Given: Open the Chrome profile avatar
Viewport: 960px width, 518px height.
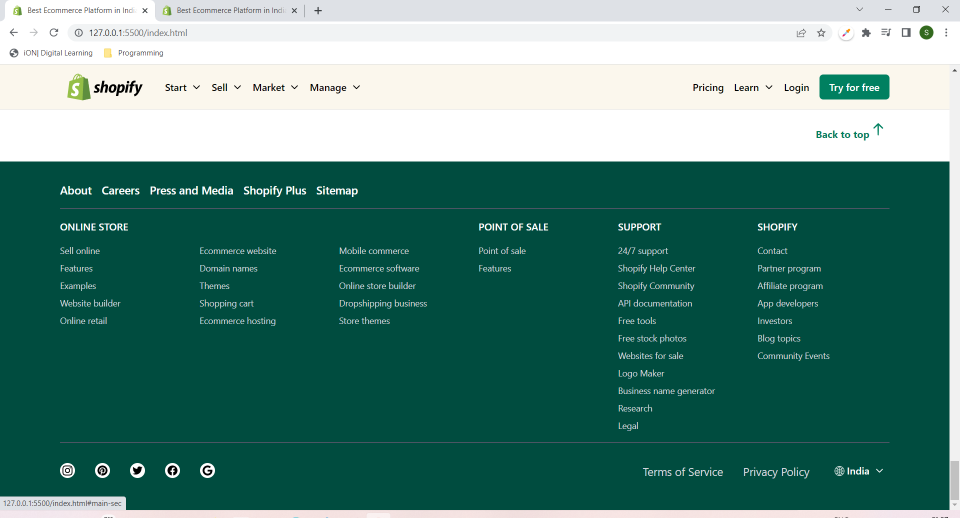Looking at the screenshot, I should [x=926, y=32].
